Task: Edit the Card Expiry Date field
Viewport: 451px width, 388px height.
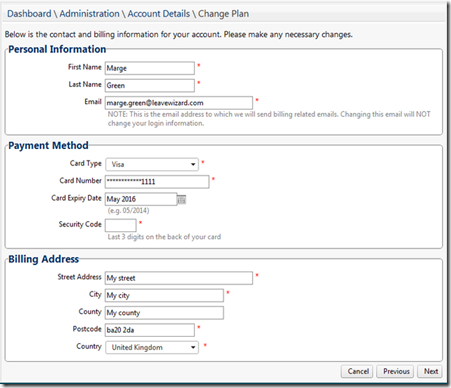Action: (x=141, y=199)
